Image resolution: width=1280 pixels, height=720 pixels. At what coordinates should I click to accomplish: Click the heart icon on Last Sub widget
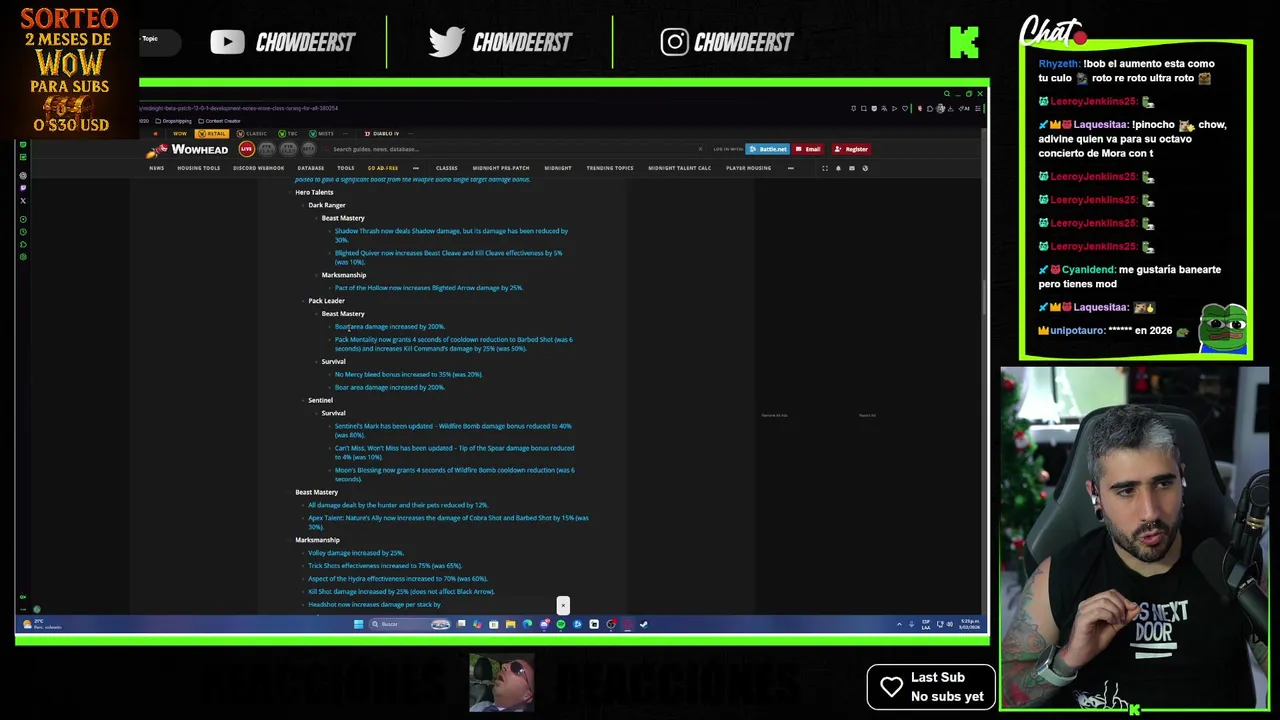pyautogui.click(x=891, y=687)
